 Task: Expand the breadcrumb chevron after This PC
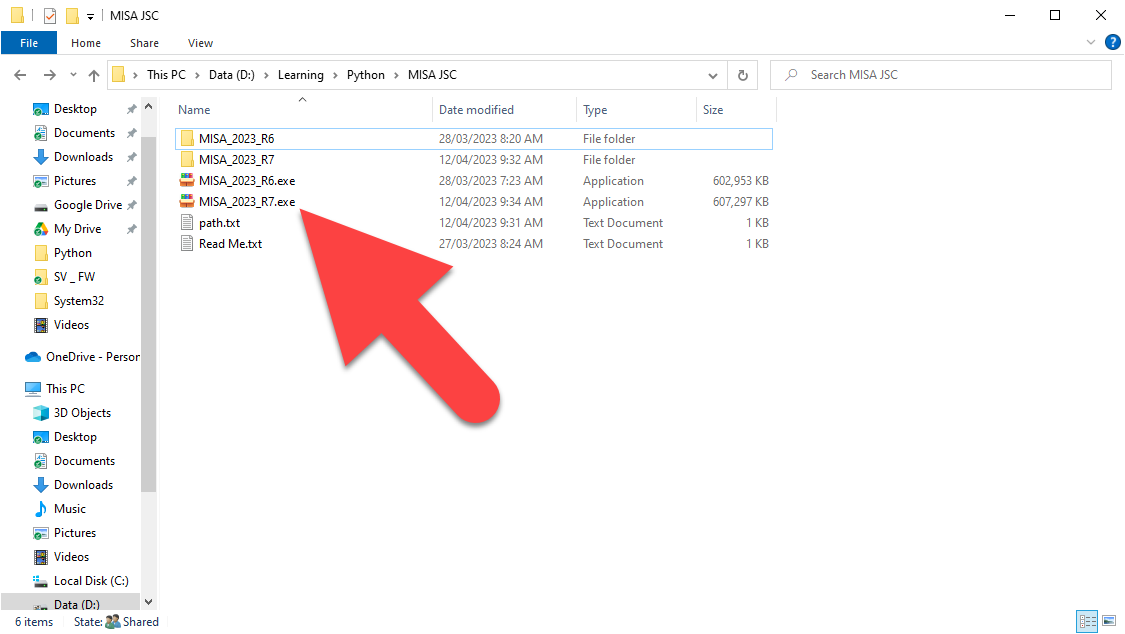click(x=197, y=75)
